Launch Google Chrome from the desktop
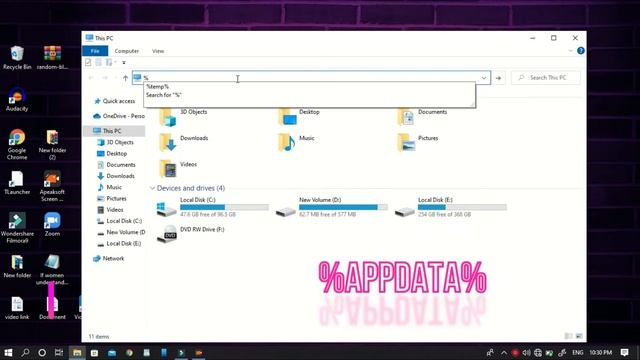The height and width of the screenshot is (360, 640). (x=17, y=144)
